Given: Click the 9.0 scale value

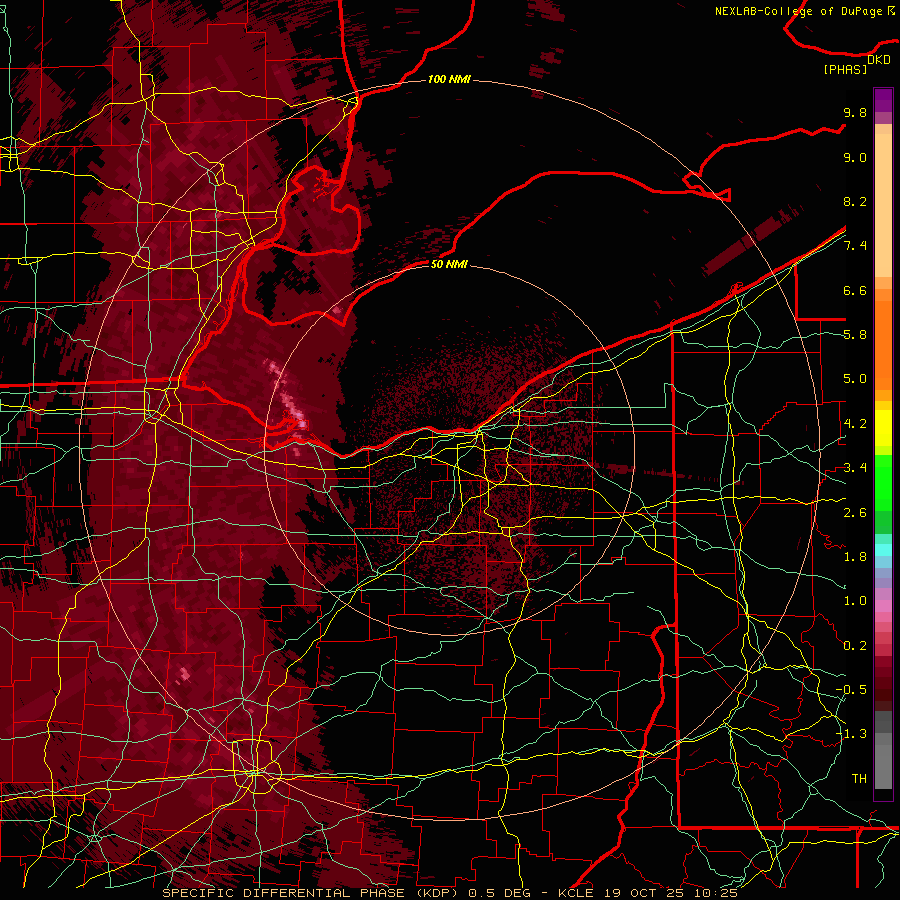Looking at the screenshot, I should click(x=855, y=158).
